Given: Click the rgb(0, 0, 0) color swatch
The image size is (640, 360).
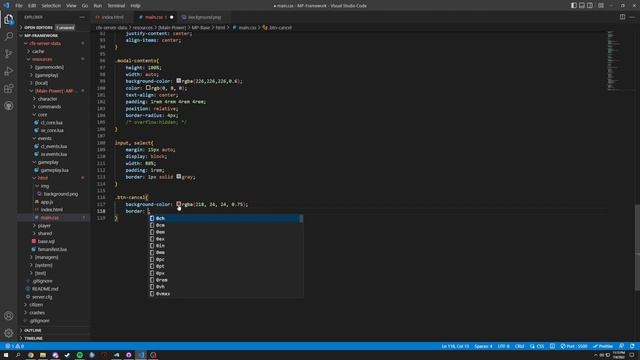Looking at the screenshot, I should coord(148,88).
